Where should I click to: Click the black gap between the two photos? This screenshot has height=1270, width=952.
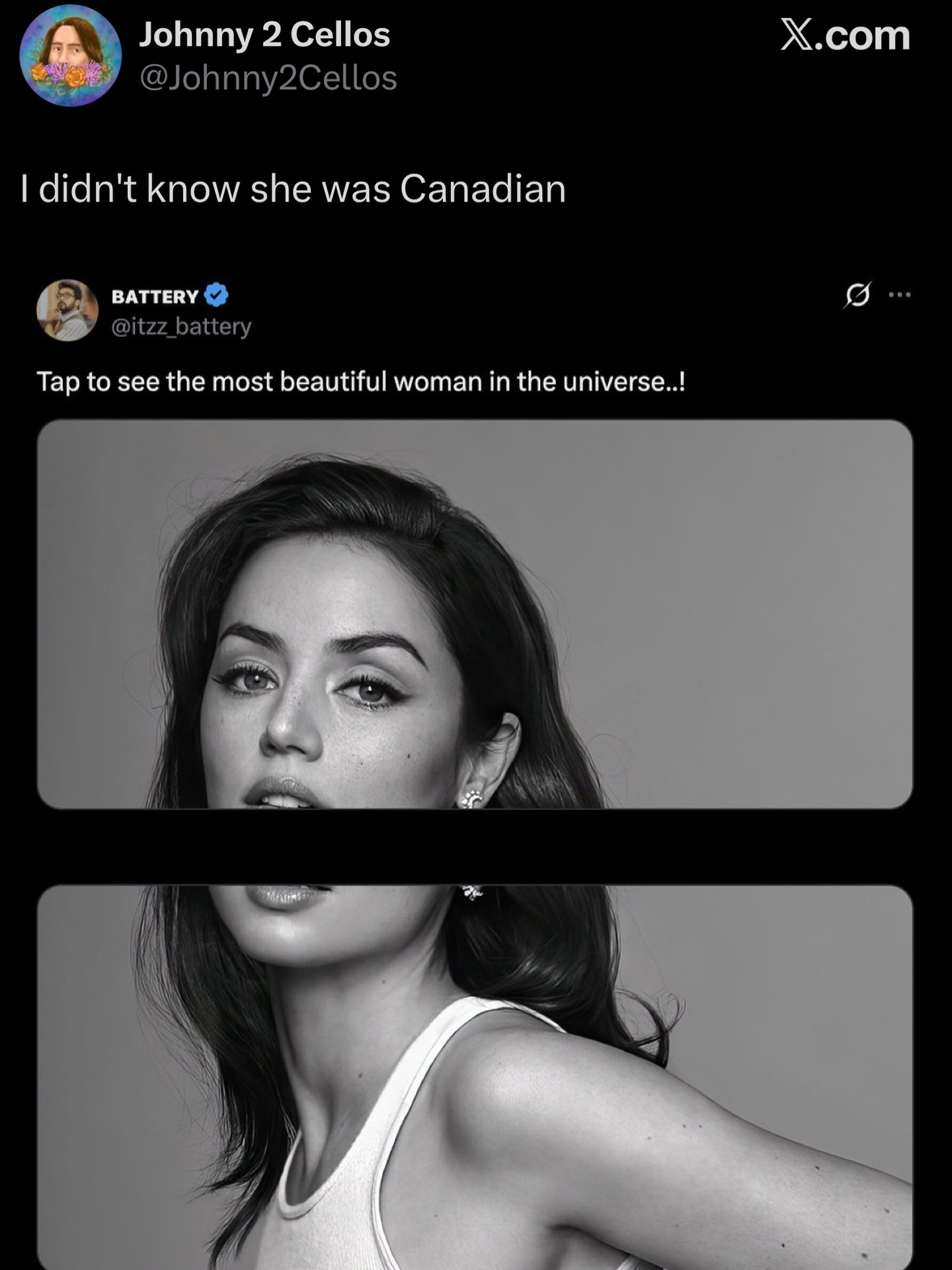pos(475,847)
